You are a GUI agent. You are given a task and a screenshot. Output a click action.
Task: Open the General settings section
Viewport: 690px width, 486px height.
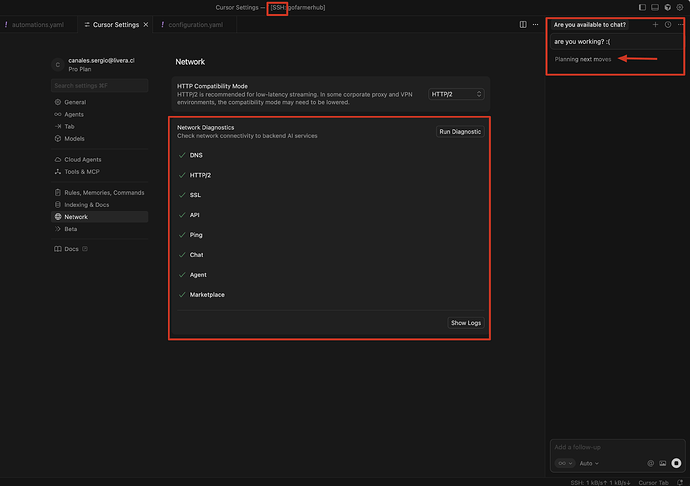pos(99,102)
